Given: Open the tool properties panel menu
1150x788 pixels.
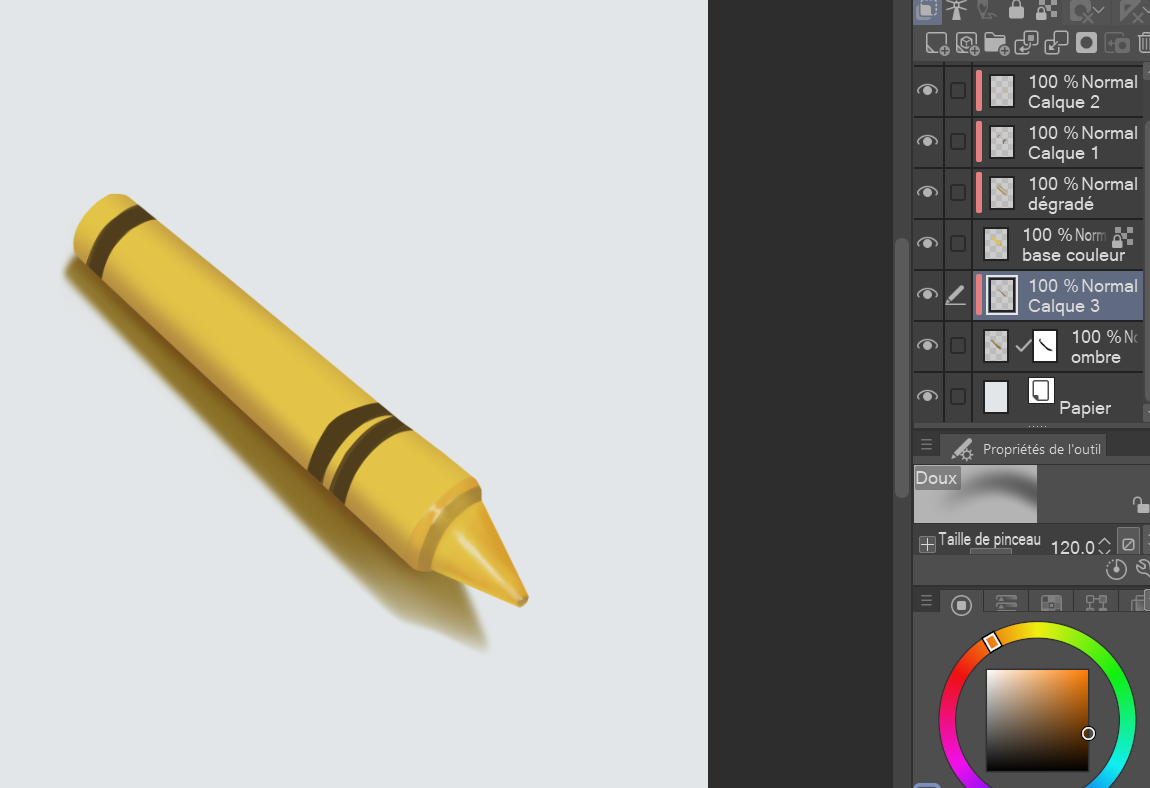Looking at the screenshot, I should click(926, 445).
